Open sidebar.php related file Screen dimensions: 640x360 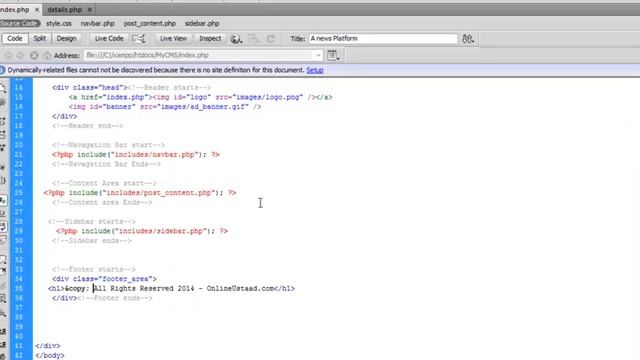(x=202, y=24)
